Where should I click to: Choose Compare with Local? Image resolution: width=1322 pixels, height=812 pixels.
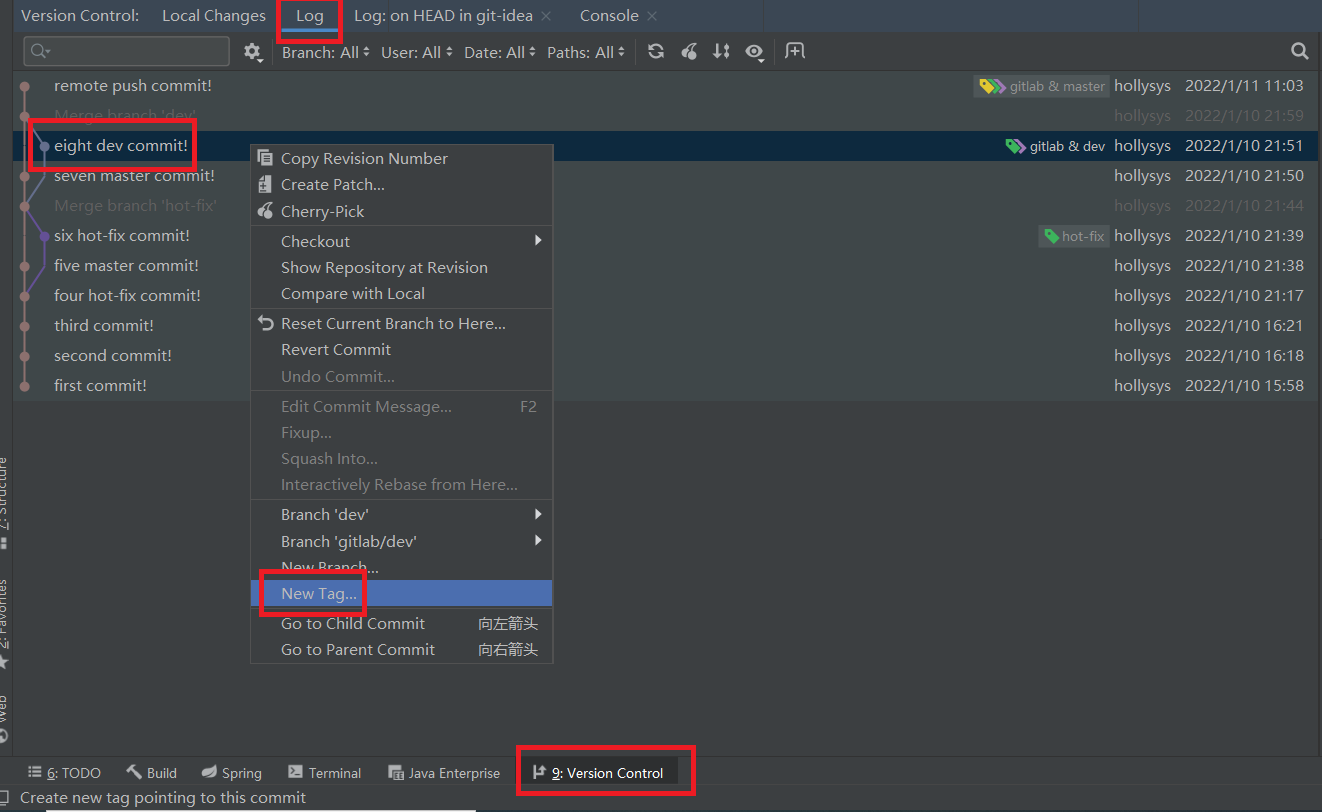point(401,293)
